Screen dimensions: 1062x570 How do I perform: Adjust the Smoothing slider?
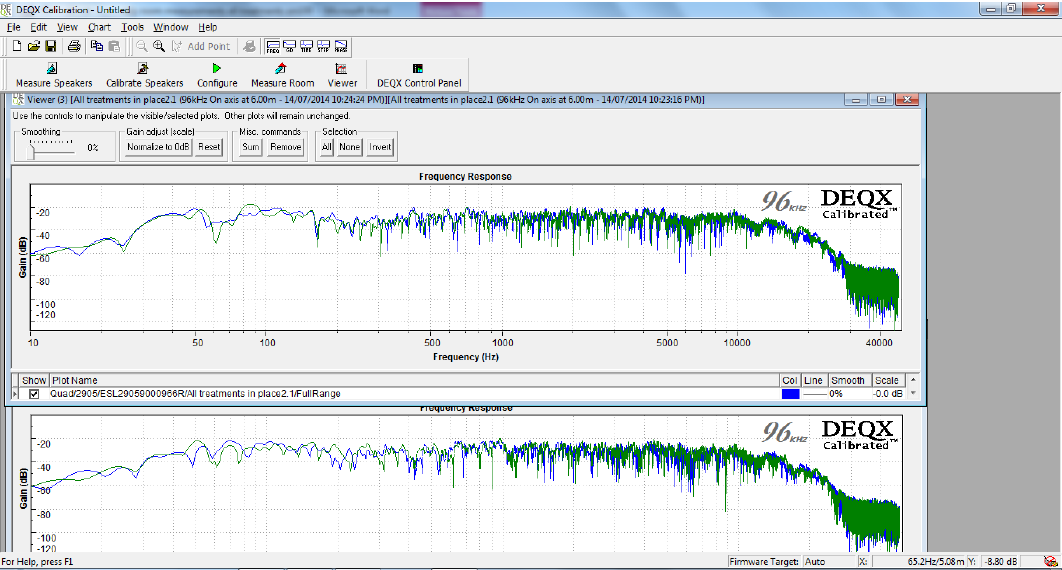(31, 152)
